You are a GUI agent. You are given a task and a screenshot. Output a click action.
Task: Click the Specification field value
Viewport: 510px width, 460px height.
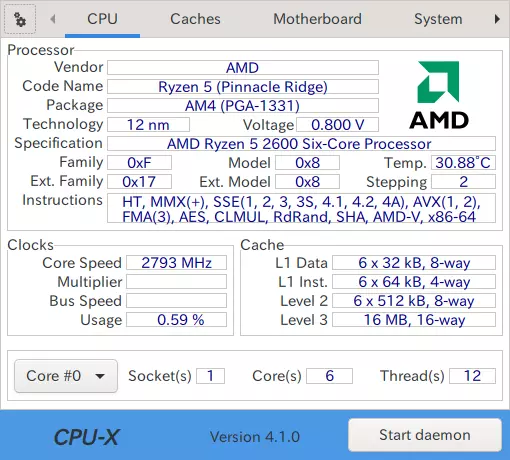coord(301,144)
